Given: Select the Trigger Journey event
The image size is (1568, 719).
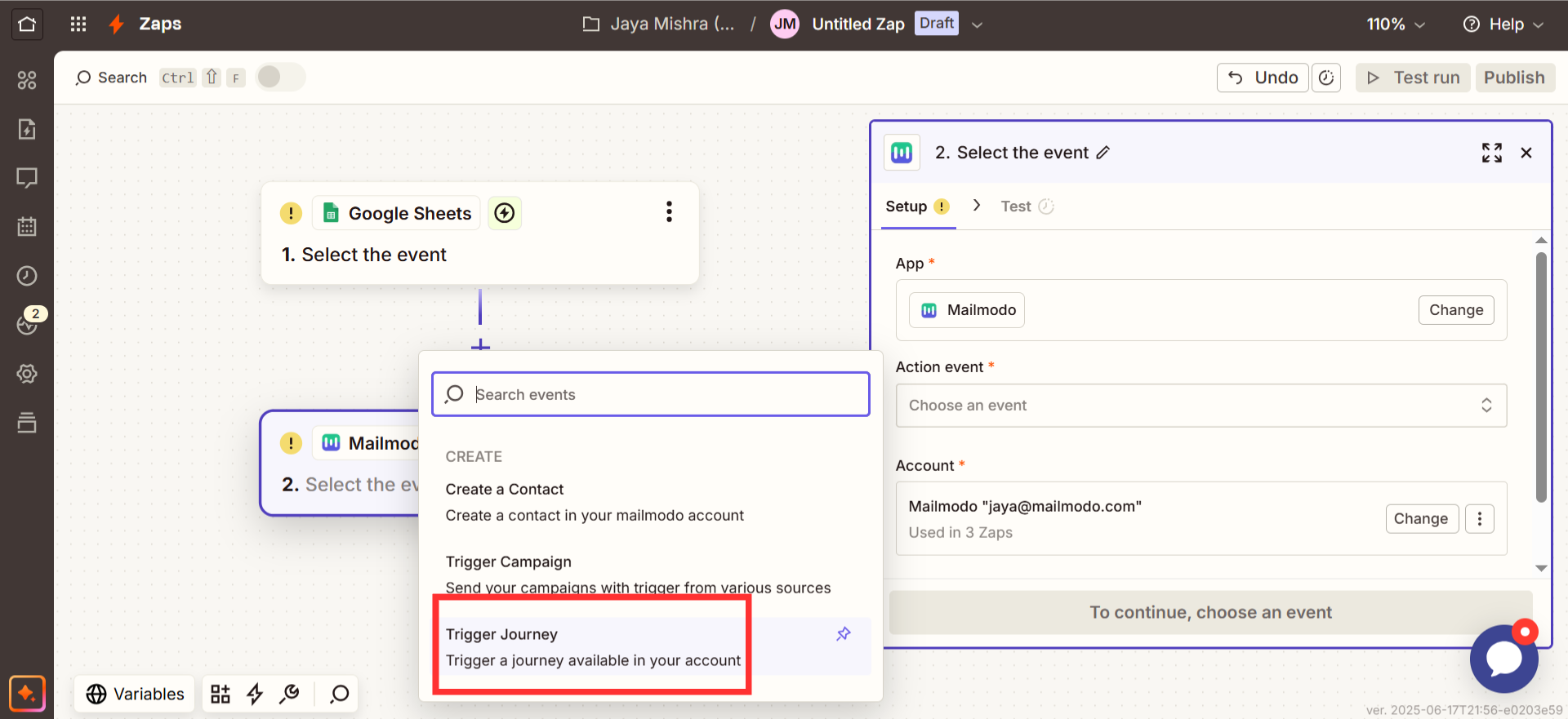Looking at the screenshot, I should [650, 646].
